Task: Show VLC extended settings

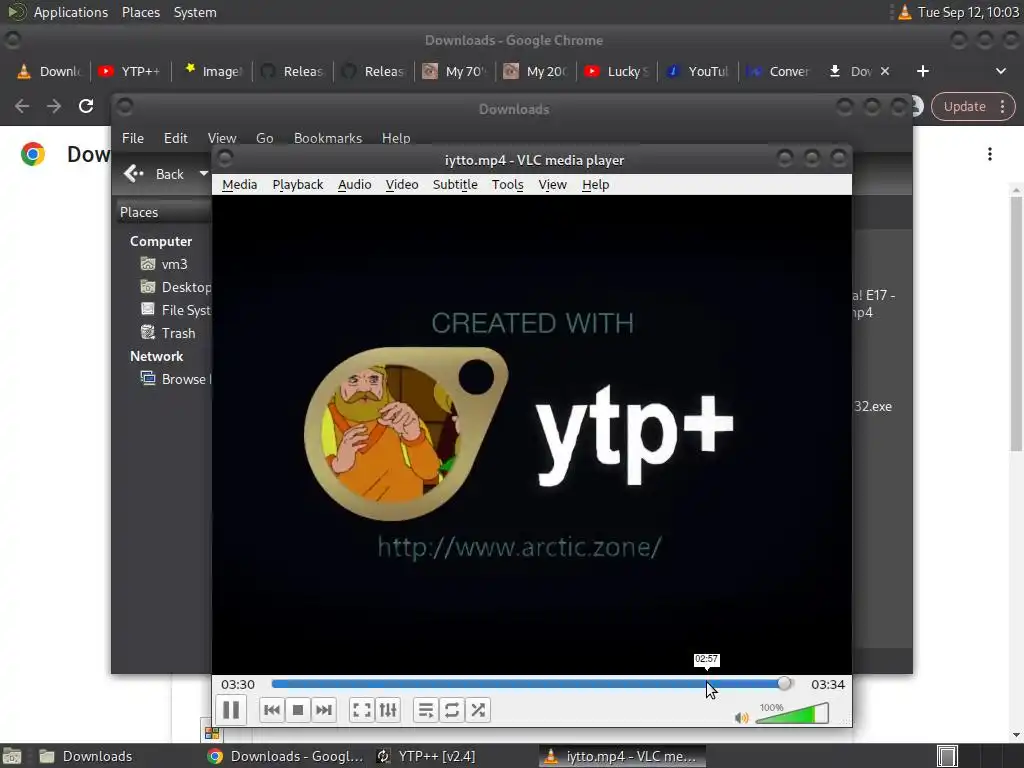Action: (x=388, y=710)
